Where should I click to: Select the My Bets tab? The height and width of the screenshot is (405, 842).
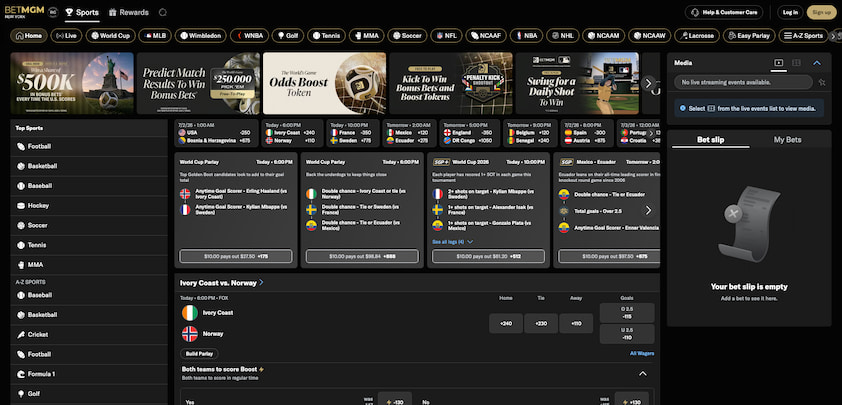tap(787, 140)
